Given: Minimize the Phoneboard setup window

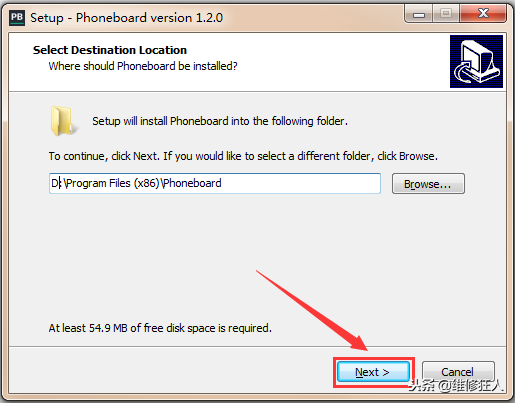Looking at the screenshot, I should click(x=419, y=14).
